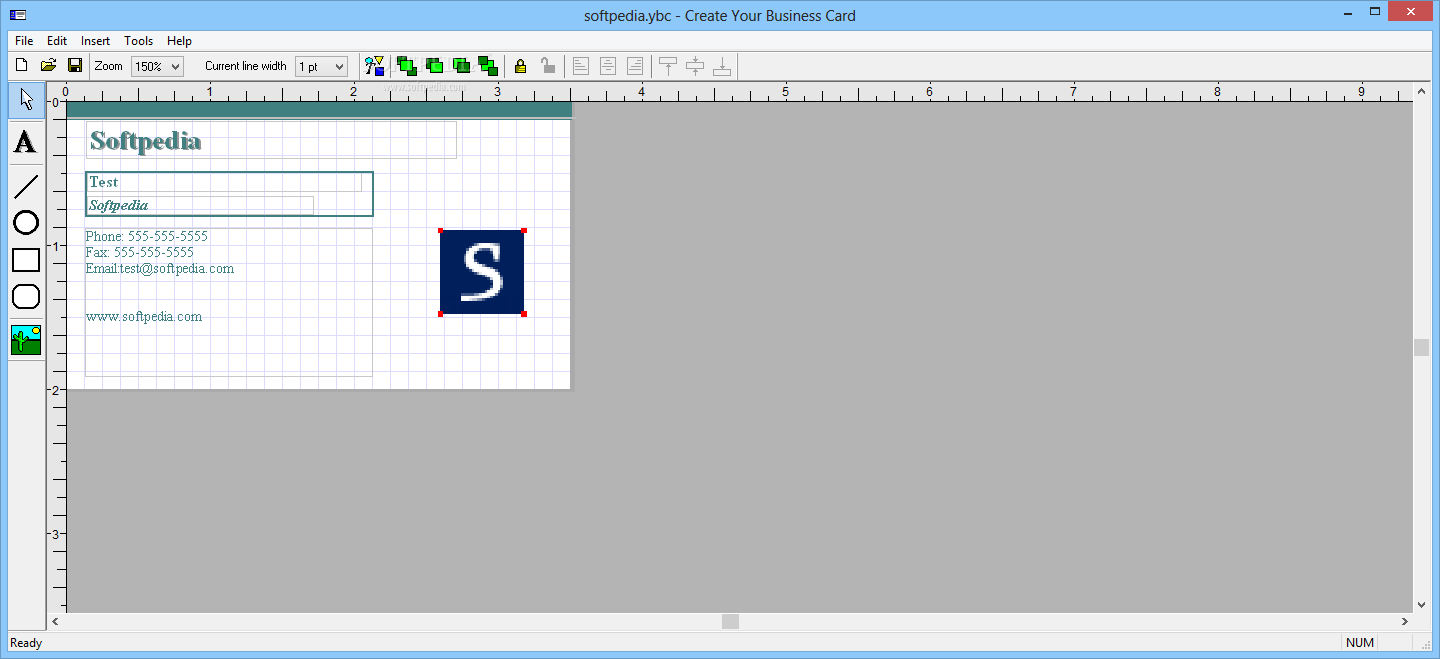Click the align left icon
1440x659 pixels.
point(581,66)
